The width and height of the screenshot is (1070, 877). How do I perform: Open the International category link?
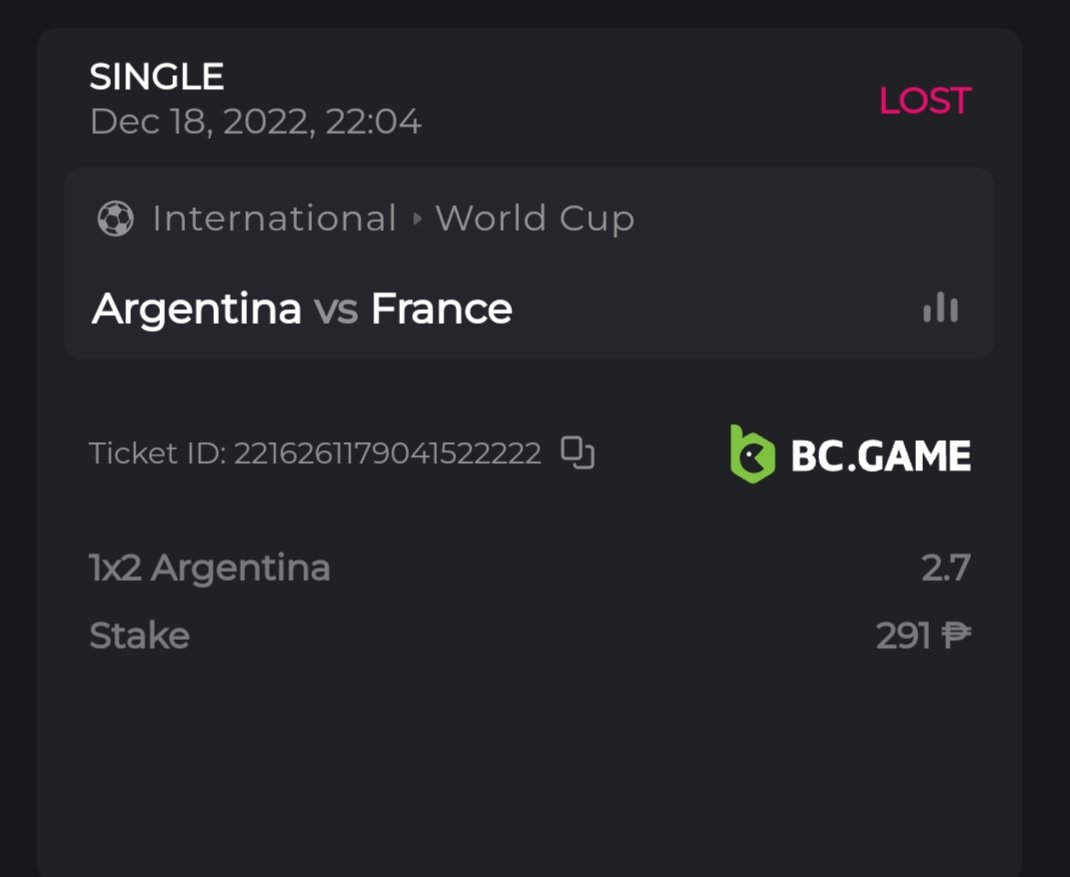[x=274, y=219]
